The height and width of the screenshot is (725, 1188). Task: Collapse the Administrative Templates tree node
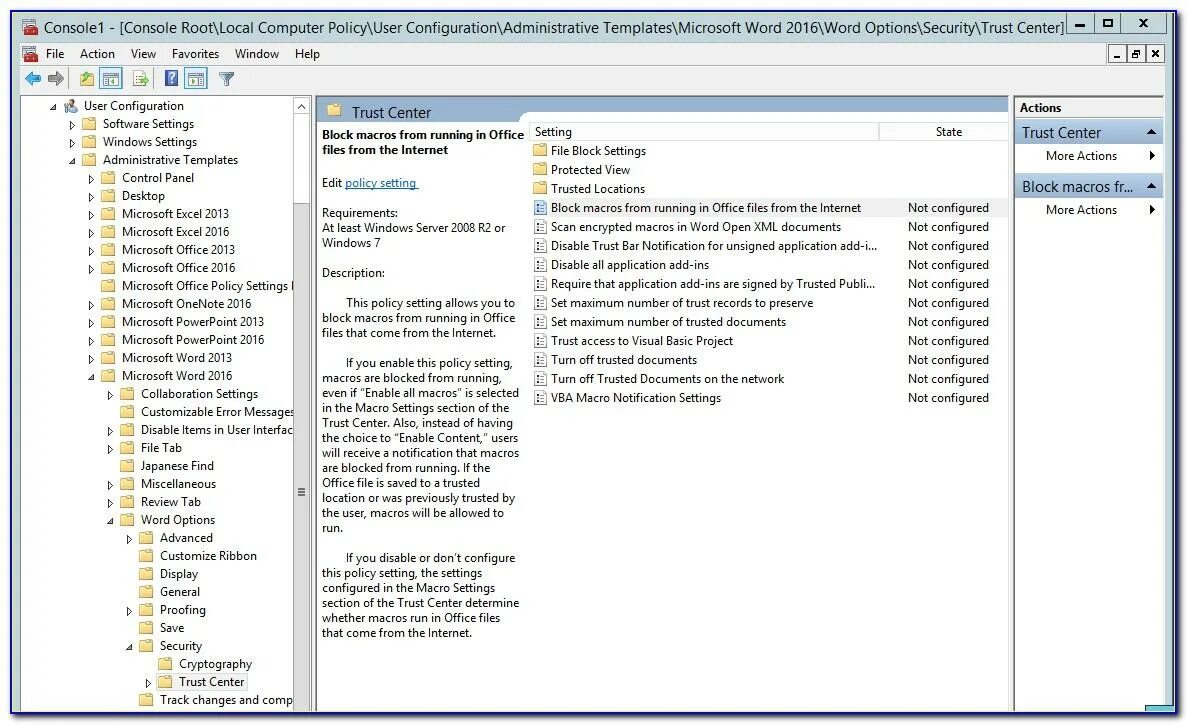[72, 161]
